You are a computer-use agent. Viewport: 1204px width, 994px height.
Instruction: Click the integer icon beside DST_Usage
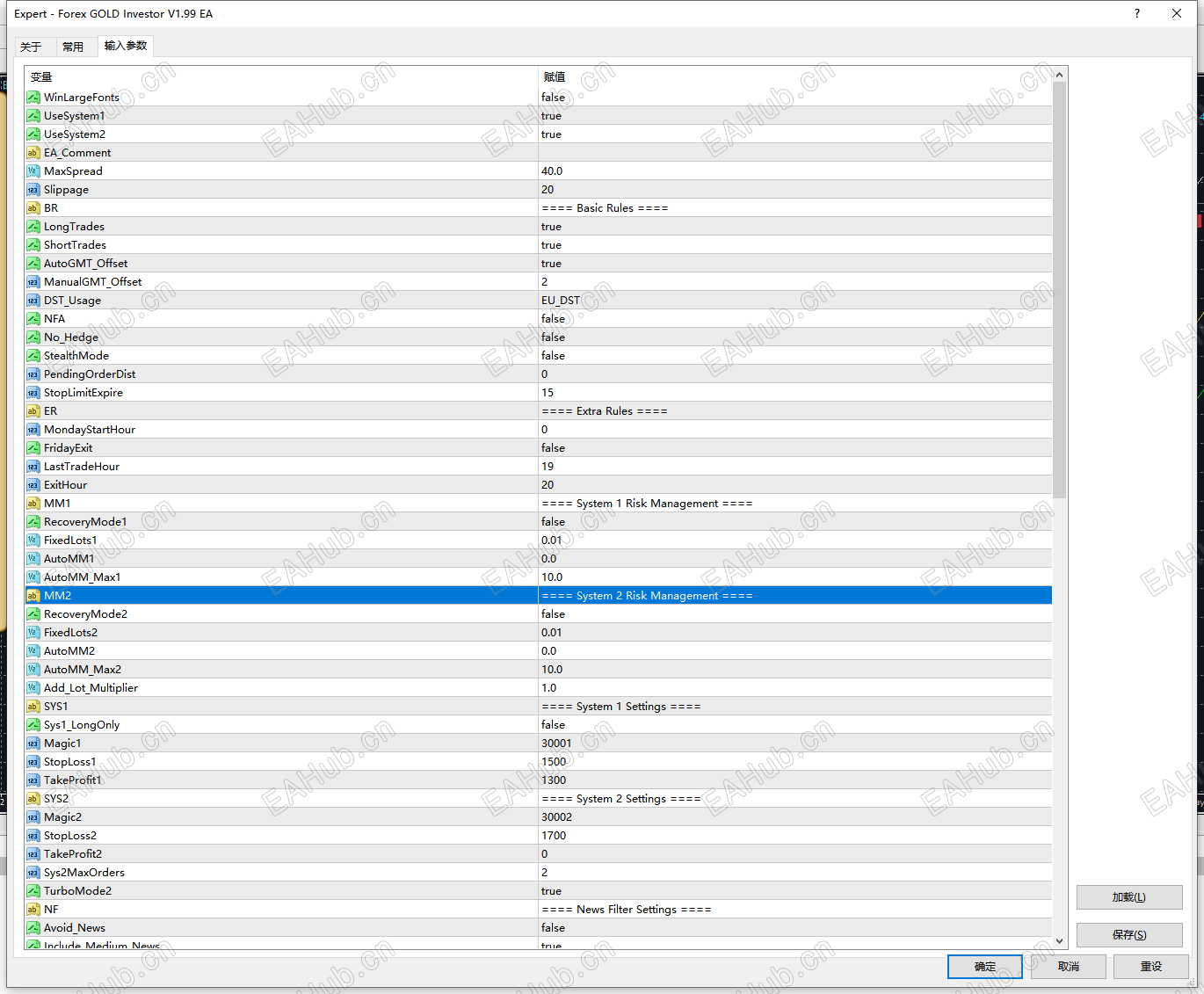point(33,301)
